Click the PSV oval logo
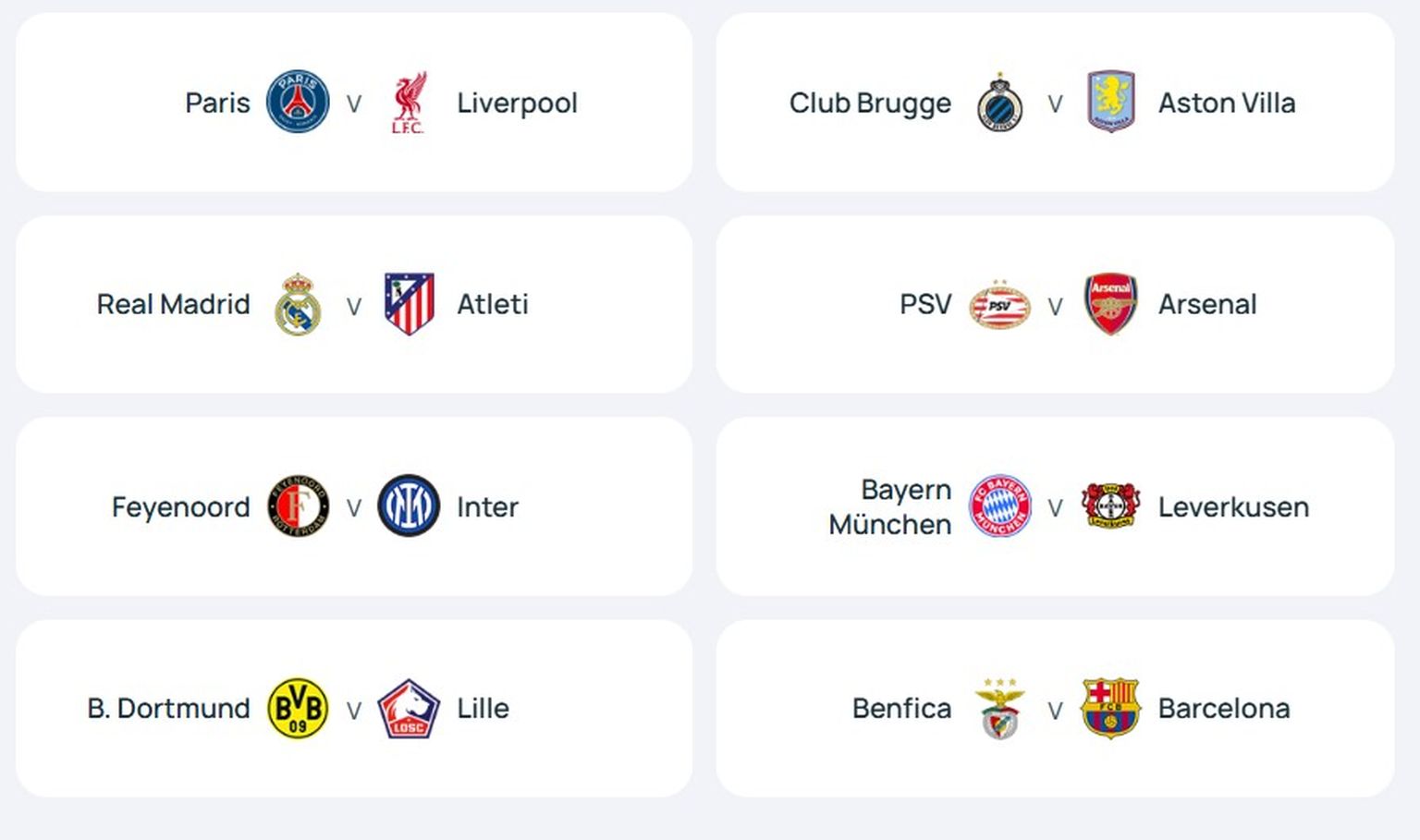 click(x=999, y=305)
